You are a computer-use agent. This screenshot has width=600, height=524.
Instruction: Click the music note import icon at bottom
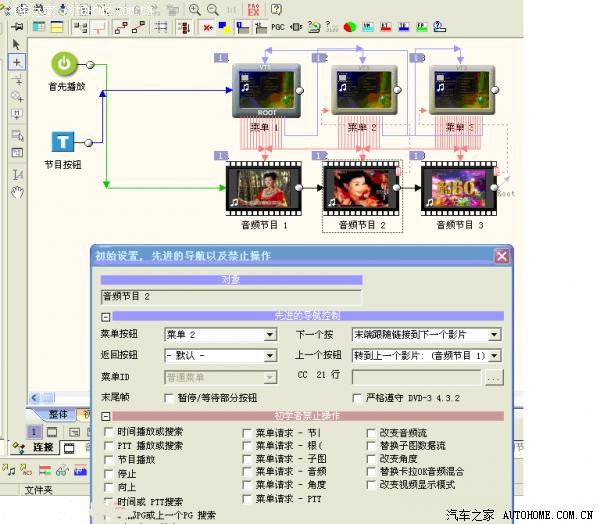9,469
